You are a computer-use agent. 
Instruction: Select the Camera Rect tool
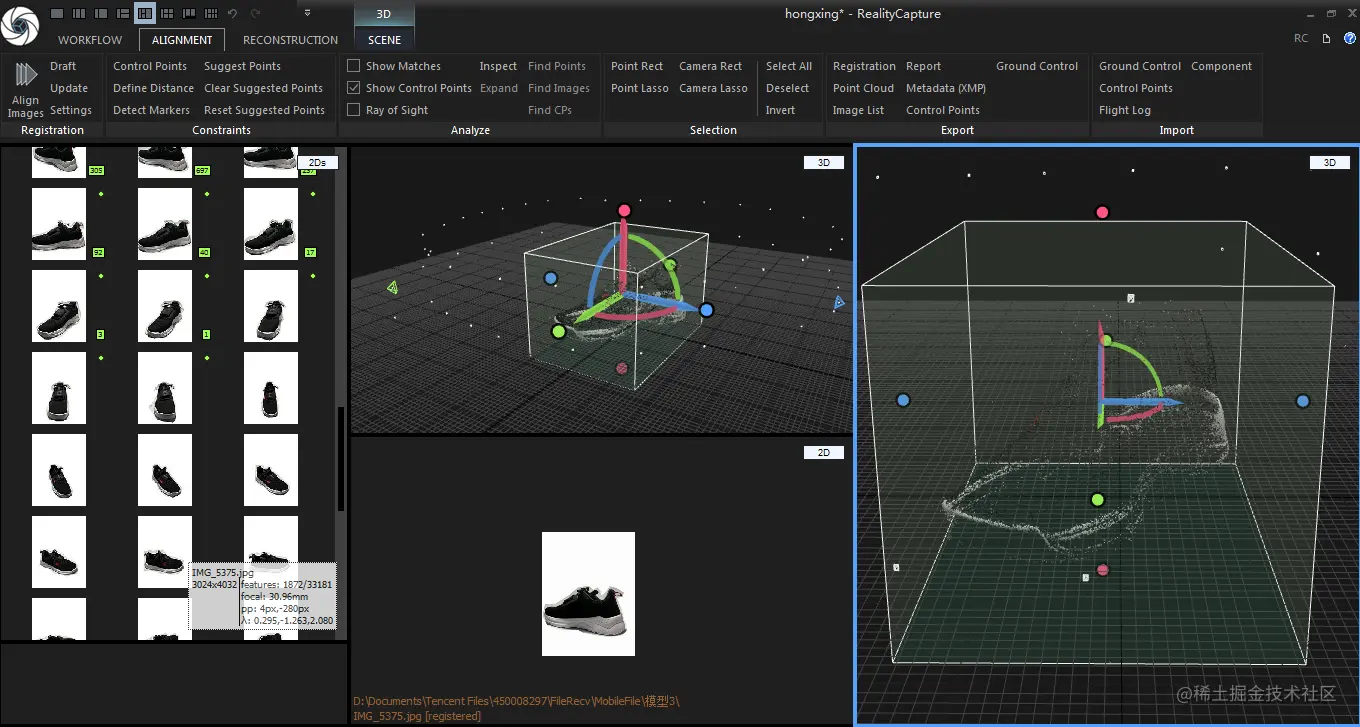click(x=710, y=66)
